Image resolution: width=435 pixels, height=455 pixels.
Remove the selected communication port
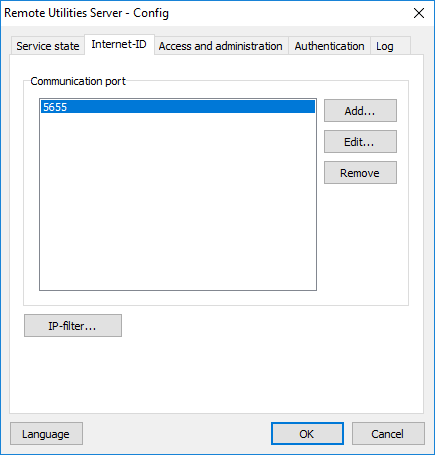[x=360, y=173]
